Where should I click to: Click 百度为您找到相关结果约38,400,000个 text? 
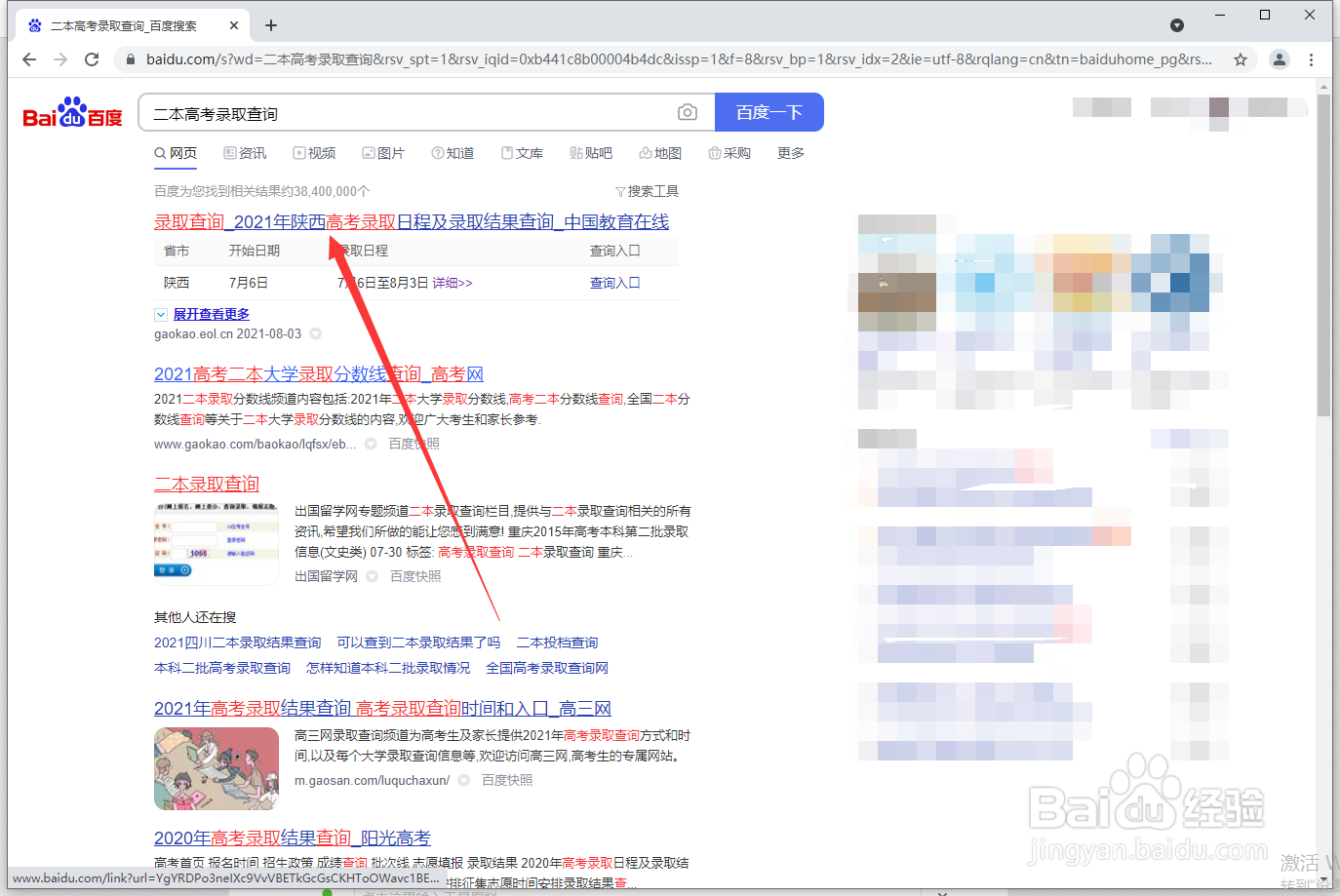262,191
